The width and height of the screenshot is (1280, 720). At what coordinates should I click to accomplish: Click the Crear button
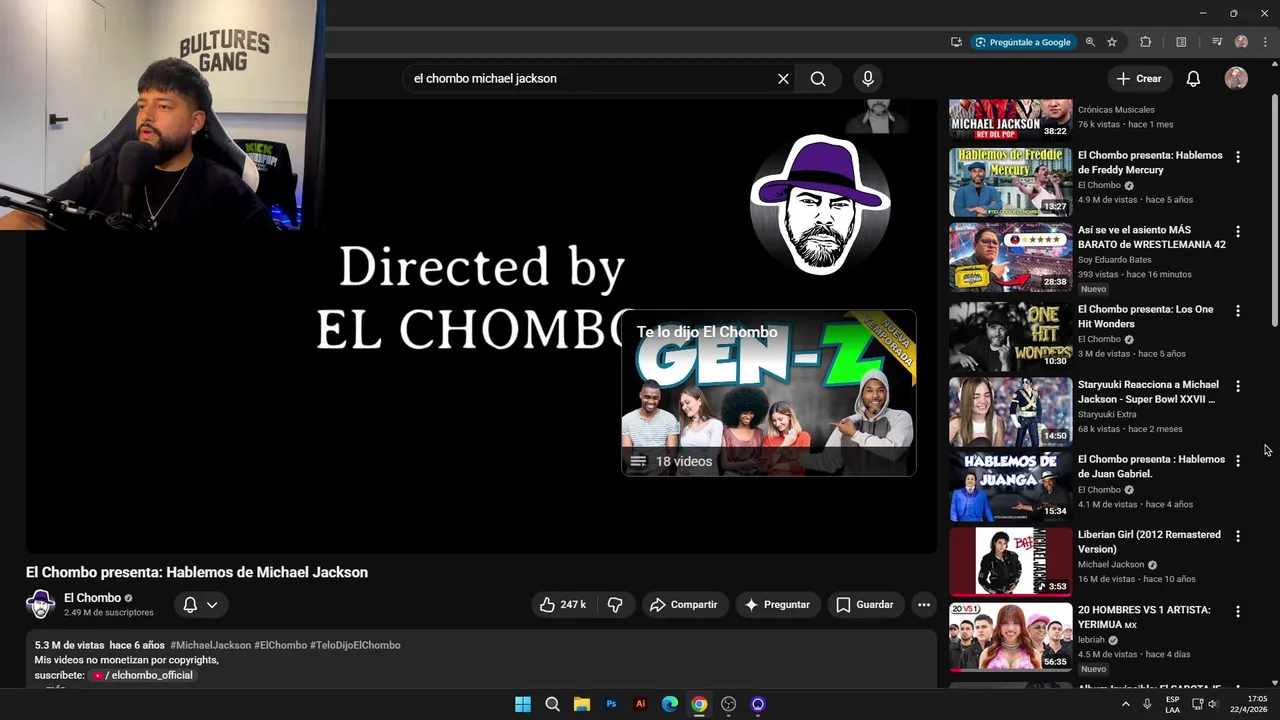(x=1139, y=79)
